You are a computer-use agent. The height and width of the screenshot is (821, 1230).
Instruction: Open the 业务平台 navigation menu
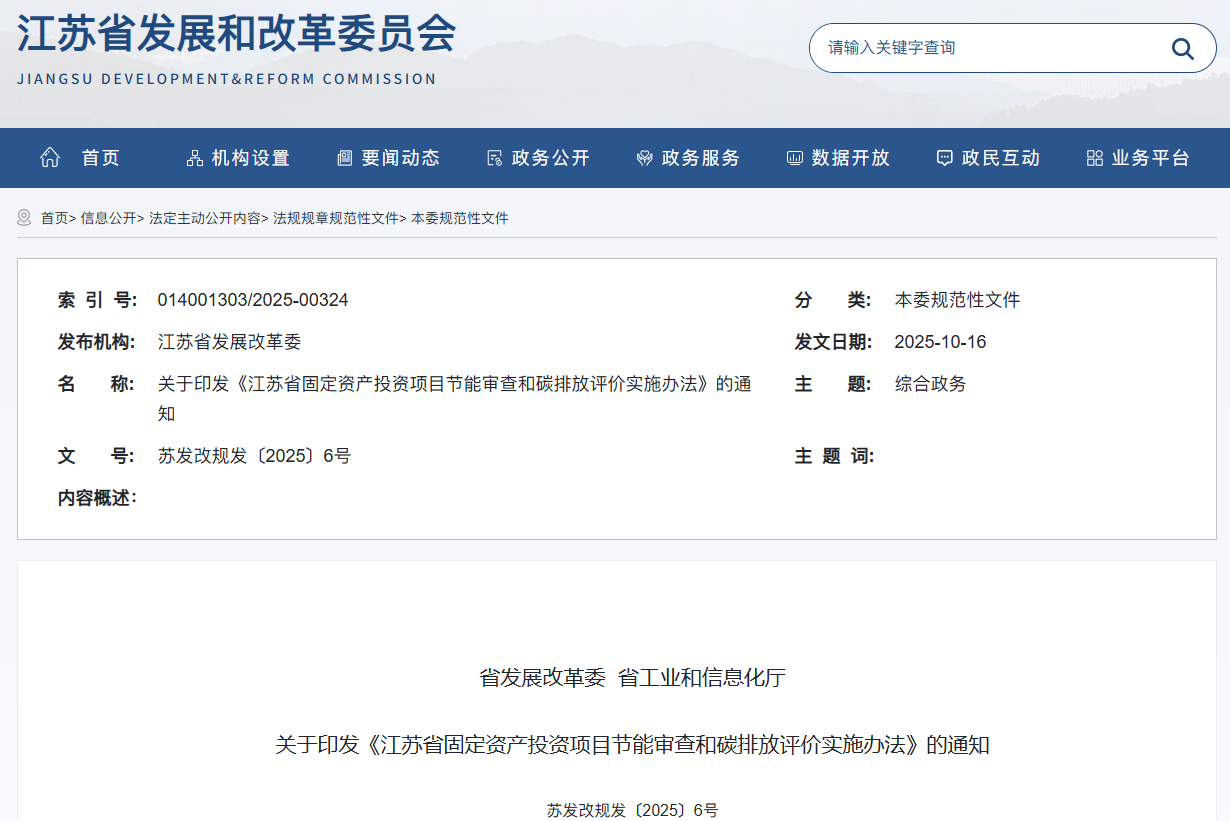click(1150, 158)
